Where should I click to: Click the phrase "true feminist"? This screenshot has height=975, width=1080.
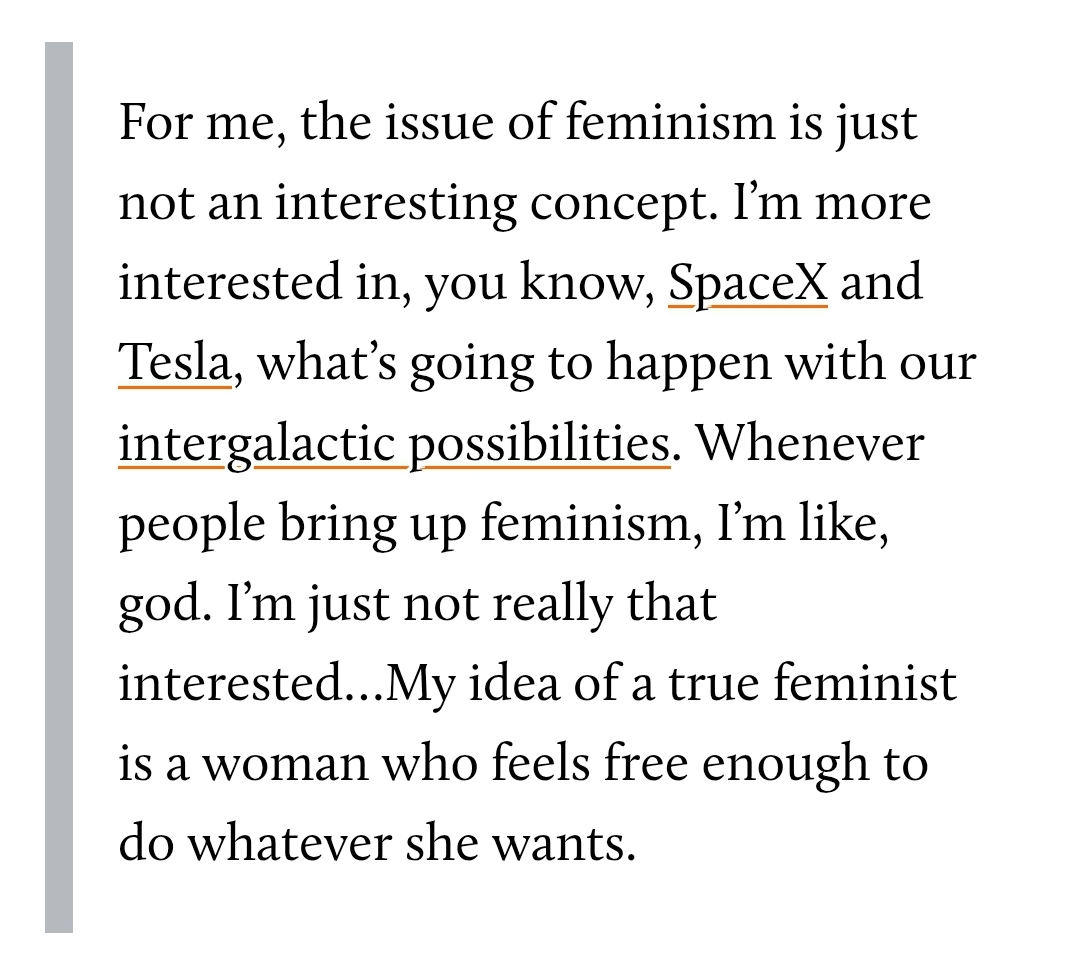[813, 683]
